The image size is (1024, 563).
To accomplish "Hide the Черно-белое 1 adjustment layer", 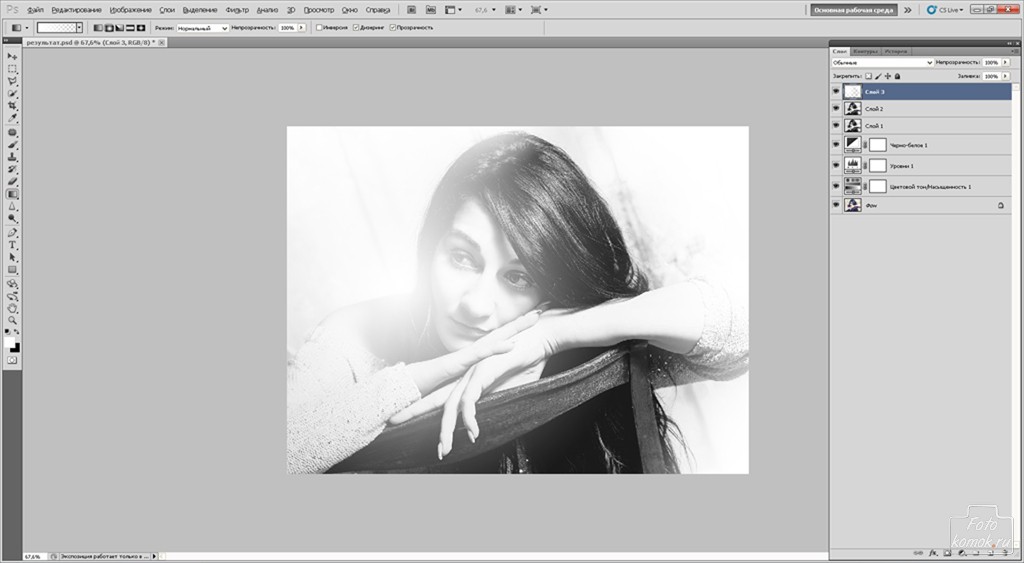I will click(x=836, y=145).
